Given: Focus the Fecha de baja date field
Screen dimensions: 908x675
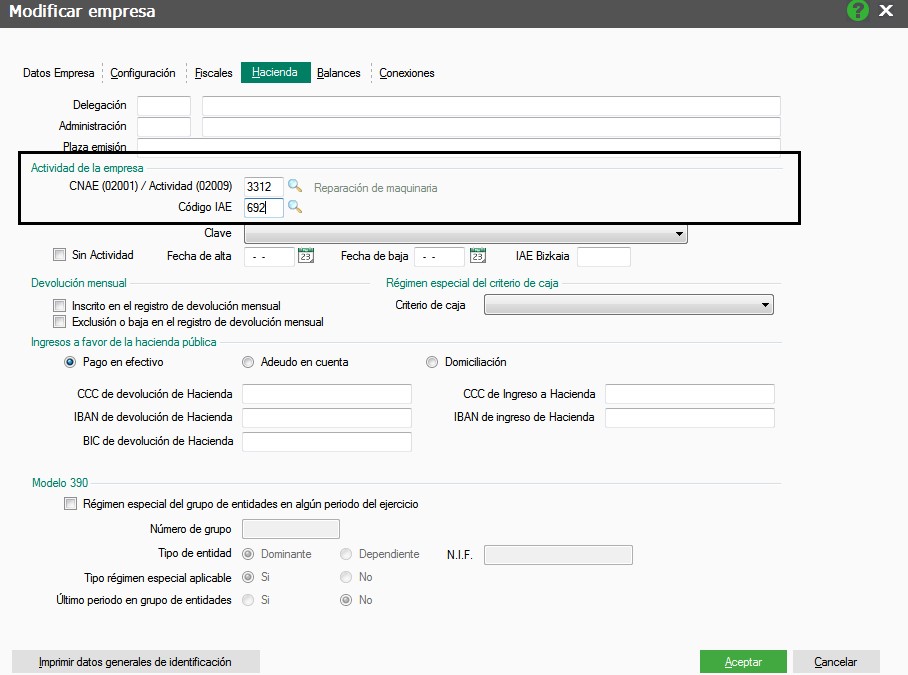Looking at the screenshot, I should click(x=441, y=256).
